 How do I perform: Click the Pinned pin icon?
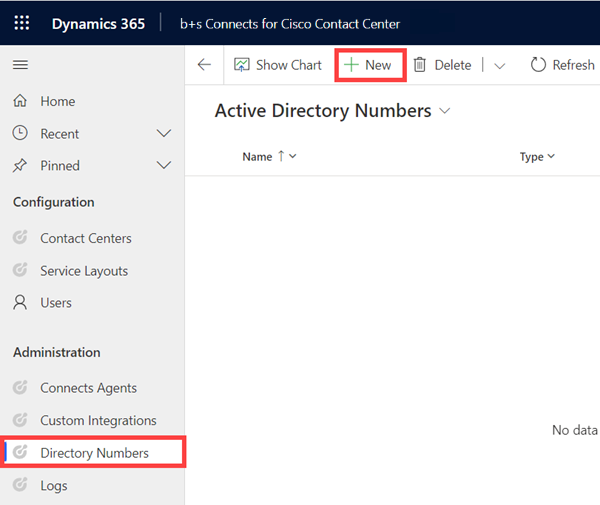pyautogui.click(x=20, y=166)
